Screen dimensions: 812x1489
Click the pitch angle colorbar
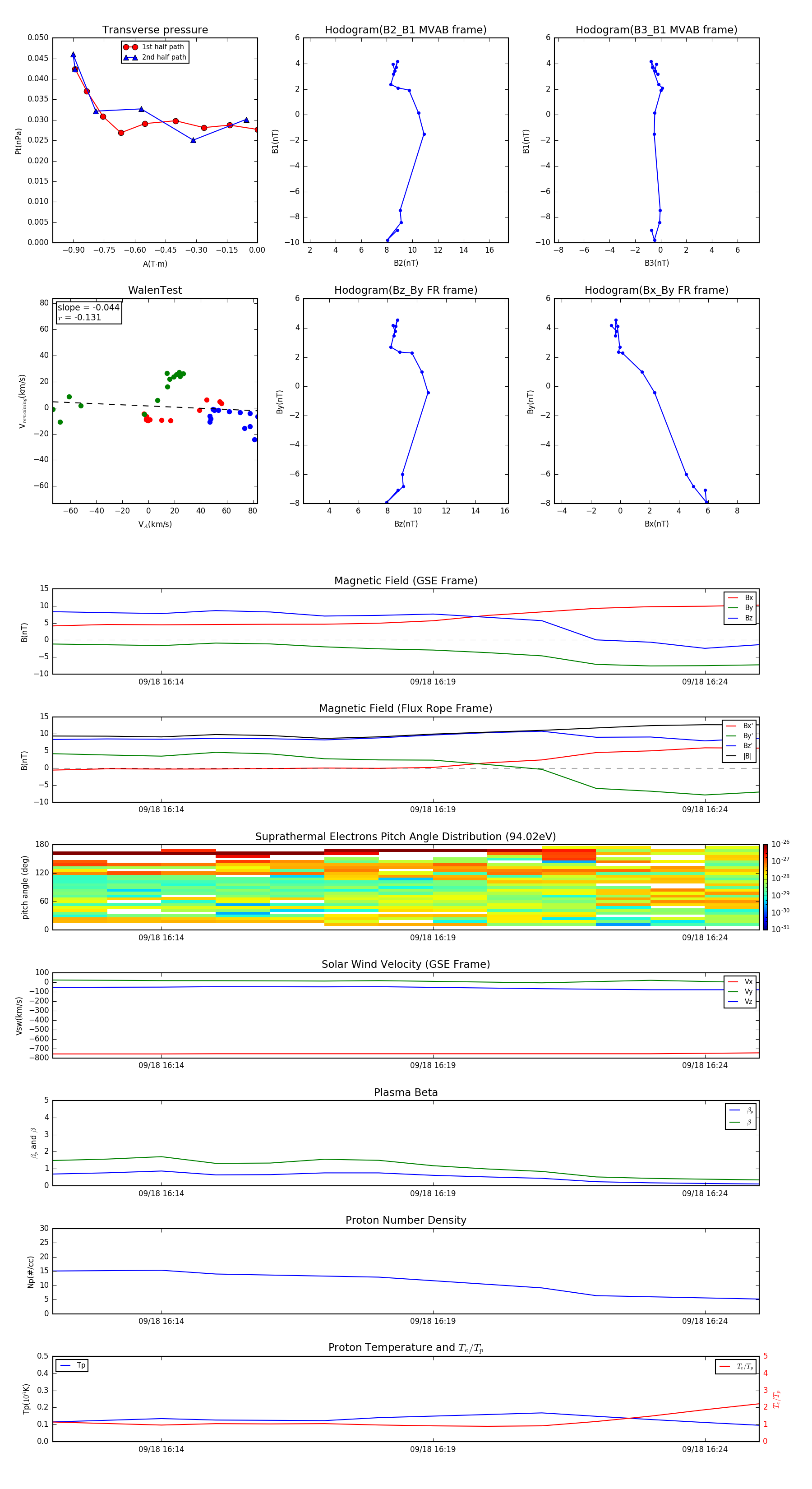765,887
